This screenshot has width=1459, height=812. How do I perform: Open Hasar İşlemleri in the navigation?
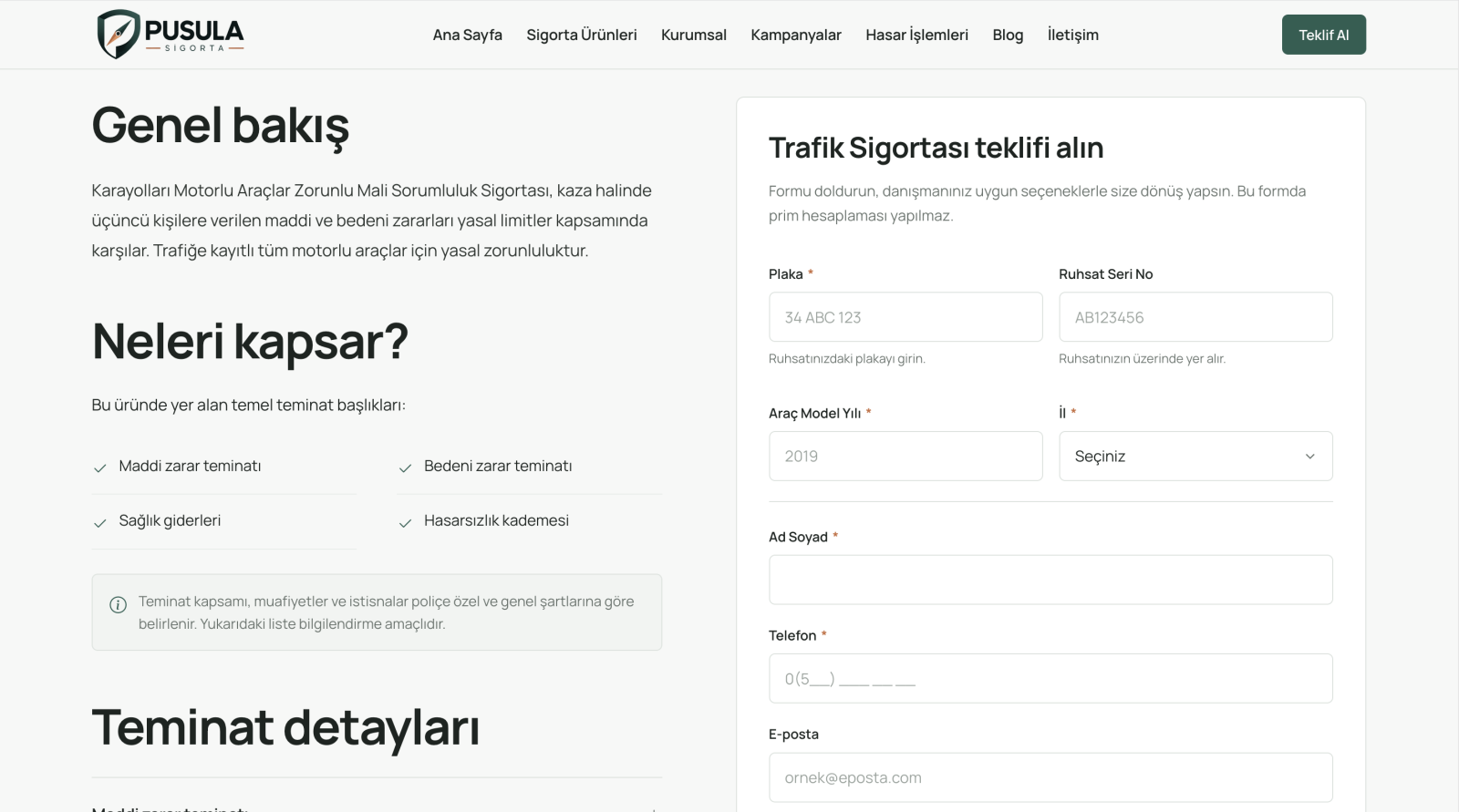[x=916, y=35]
